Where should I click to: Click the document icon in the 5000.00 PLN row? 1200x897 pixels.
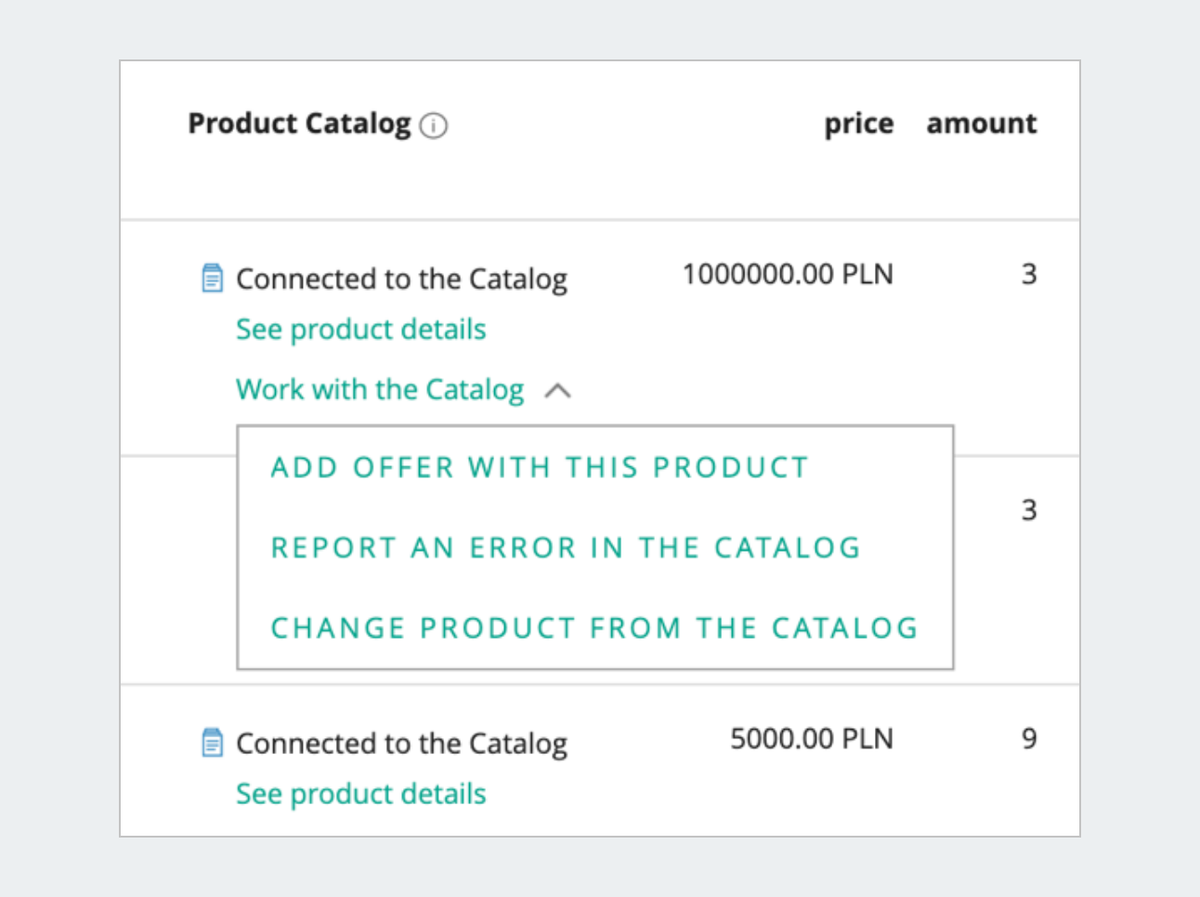click(212, 743)
